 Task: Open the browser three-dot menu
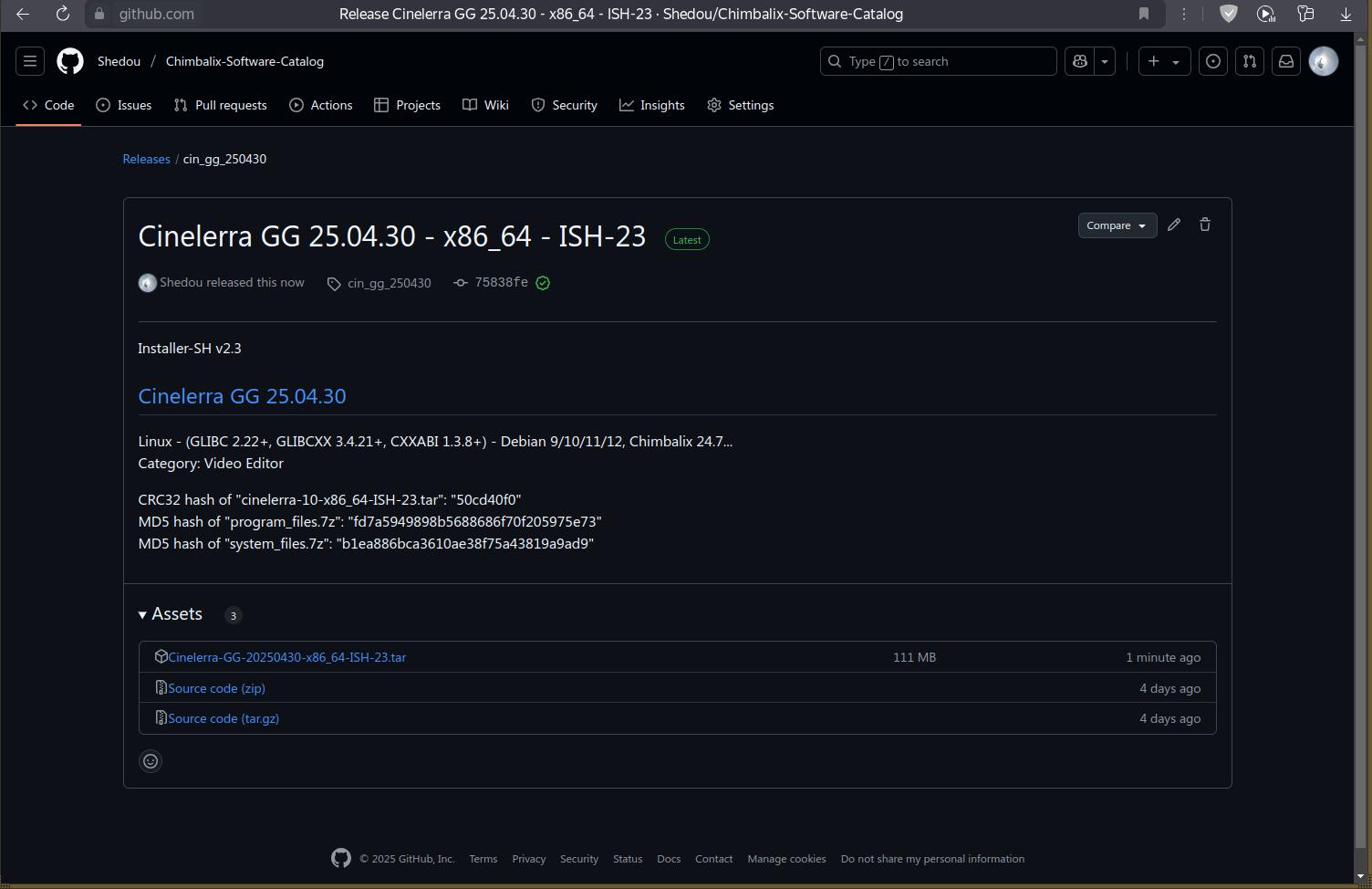click(1184, 14)
